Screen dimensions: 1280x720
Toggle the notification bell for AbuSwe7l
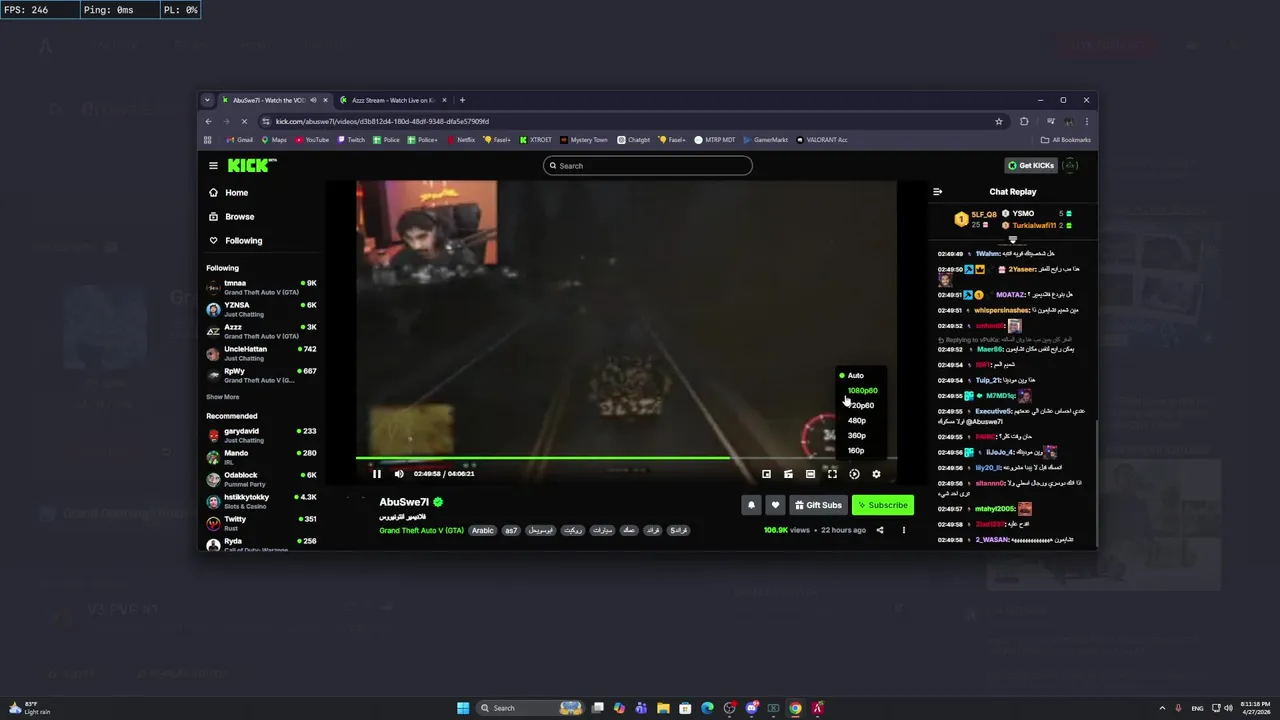coord(751,505)
